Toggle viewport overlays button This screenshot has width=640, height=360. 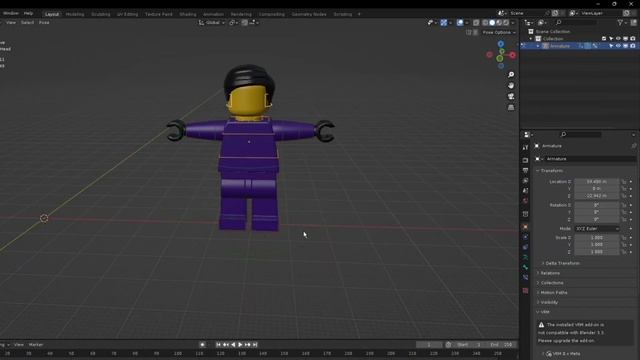pyautogui.click(x=460, y=23)
